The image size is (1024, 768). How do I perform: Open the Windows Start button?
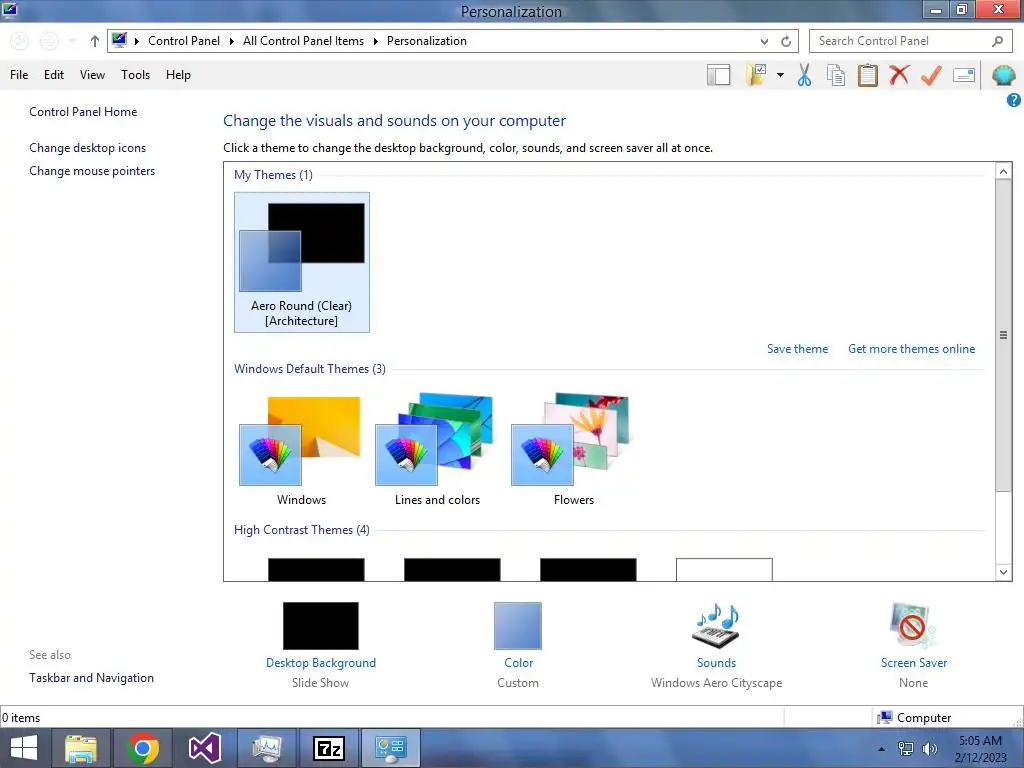click(24, 748)
